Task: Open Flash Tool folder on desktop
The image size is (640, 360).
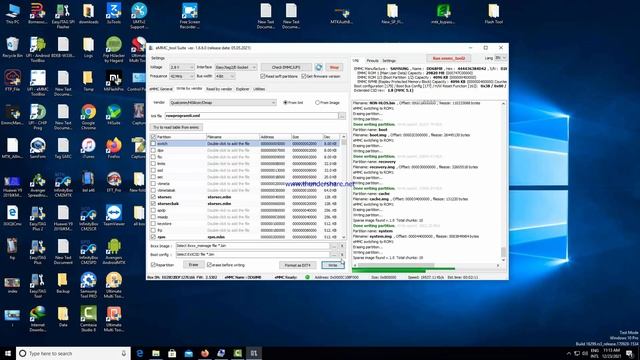Action: 493,13
